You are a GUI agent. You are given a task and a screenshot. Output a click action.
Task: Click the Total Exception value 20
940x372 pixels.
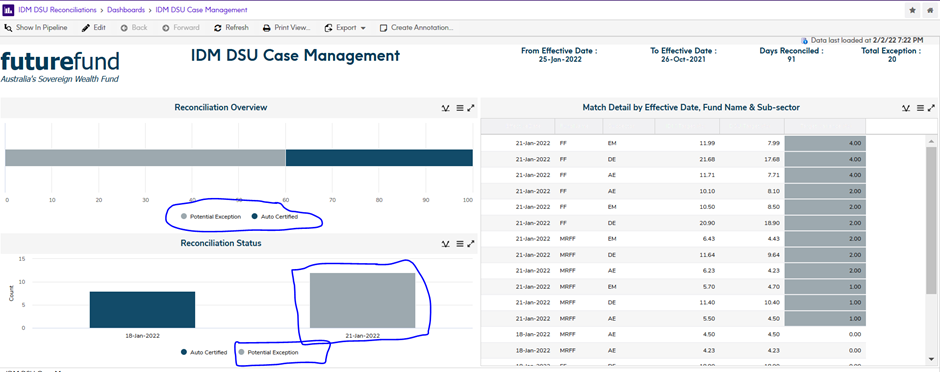coord(892,59)
